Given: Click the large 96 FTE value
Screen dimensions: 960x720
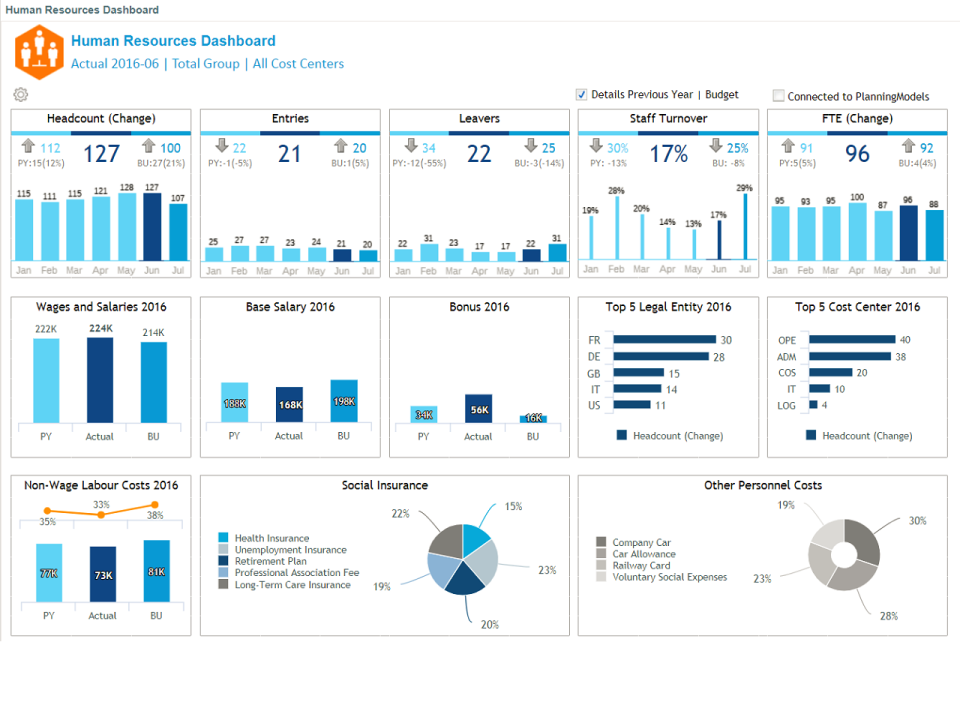Looking at the screenshot, I should (x=857, y=154).
